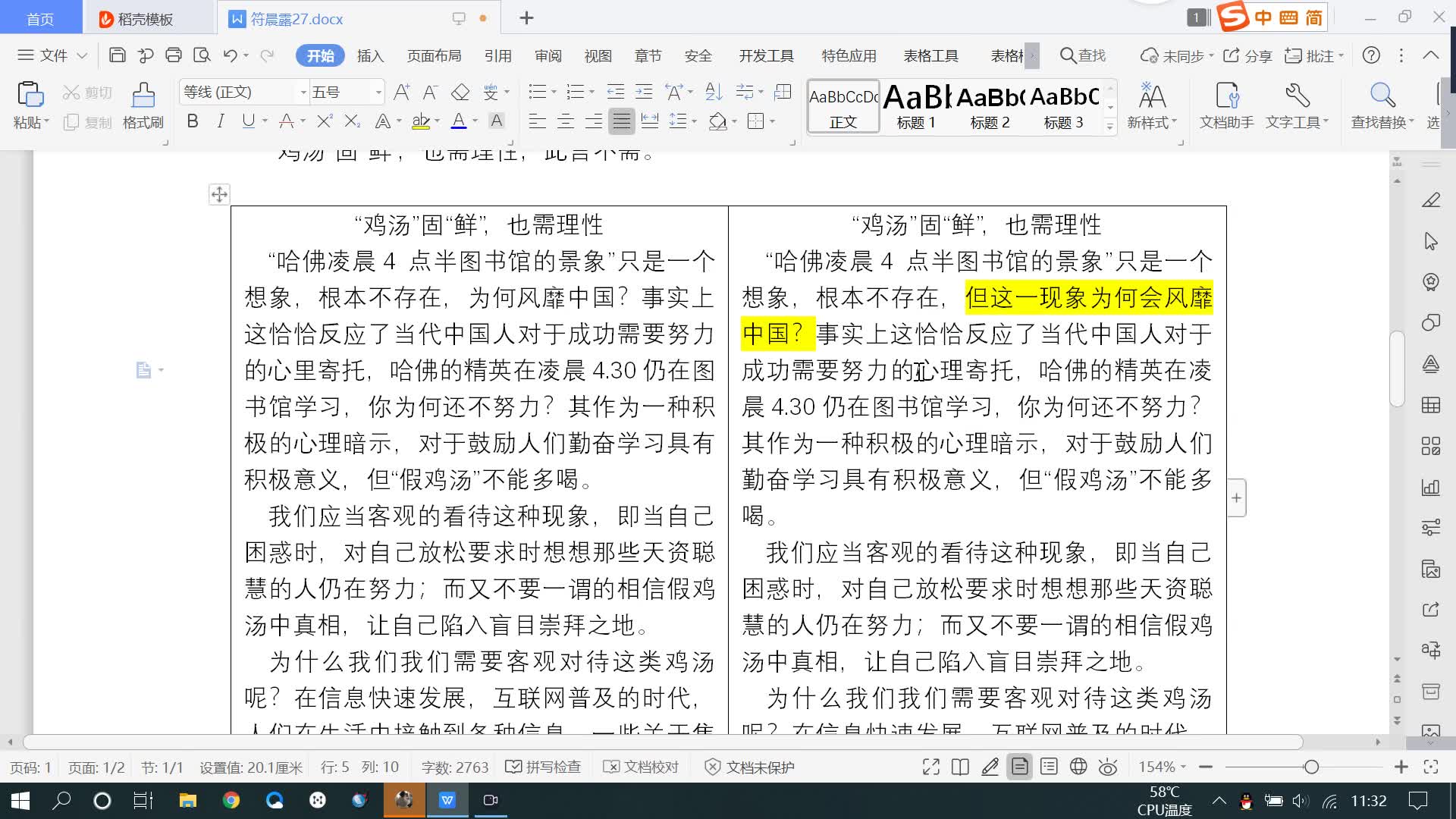Click the 查找 (Find) button
This screenshot has height=819, width=1456.
[x=1083, y=55]
